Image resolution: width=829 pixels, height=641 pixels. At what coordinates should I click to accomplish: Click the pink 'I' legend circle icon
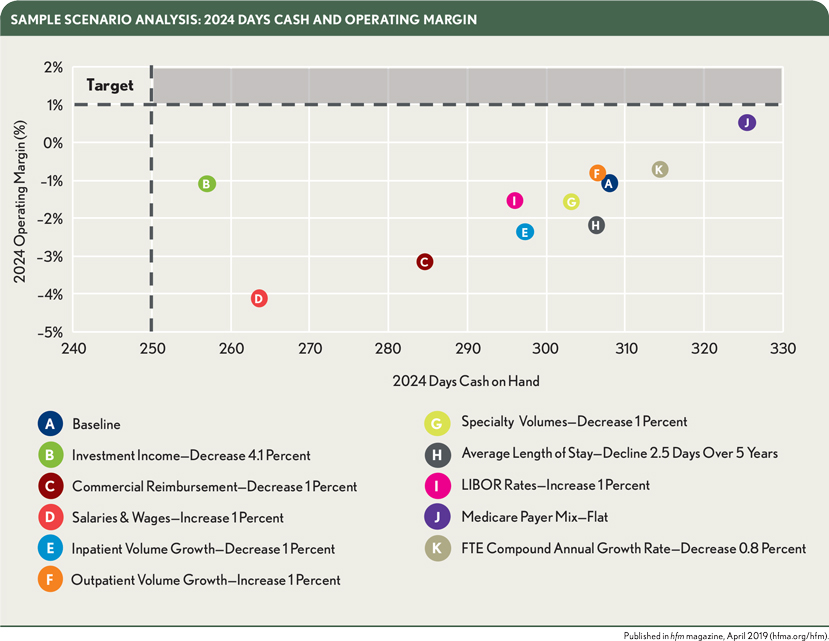point(436,485)
